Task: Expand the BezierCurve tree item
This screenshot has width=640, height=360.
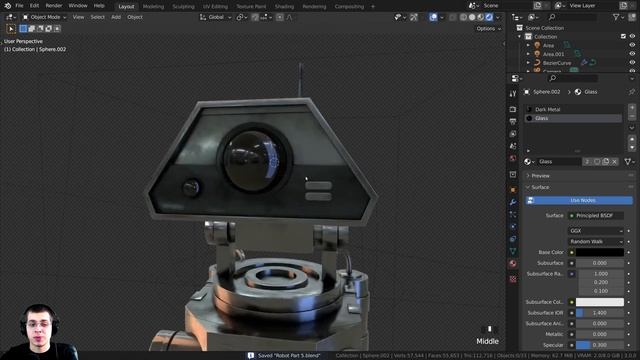Action: (x=528, y=63)
